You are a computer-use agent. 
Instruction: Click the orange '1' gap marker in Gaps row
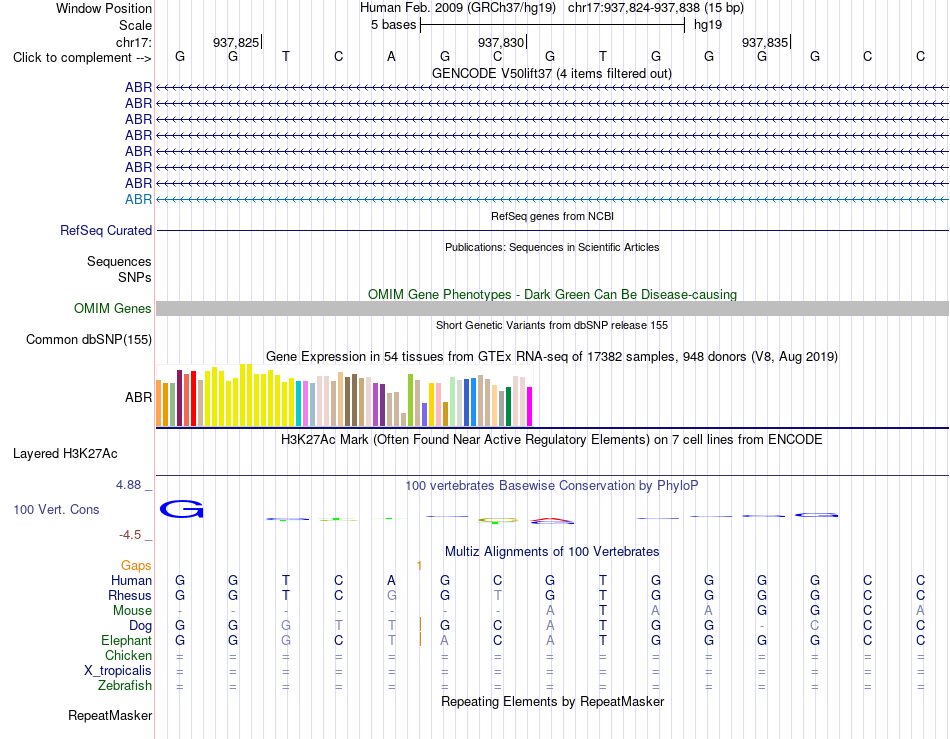(419, 565)
